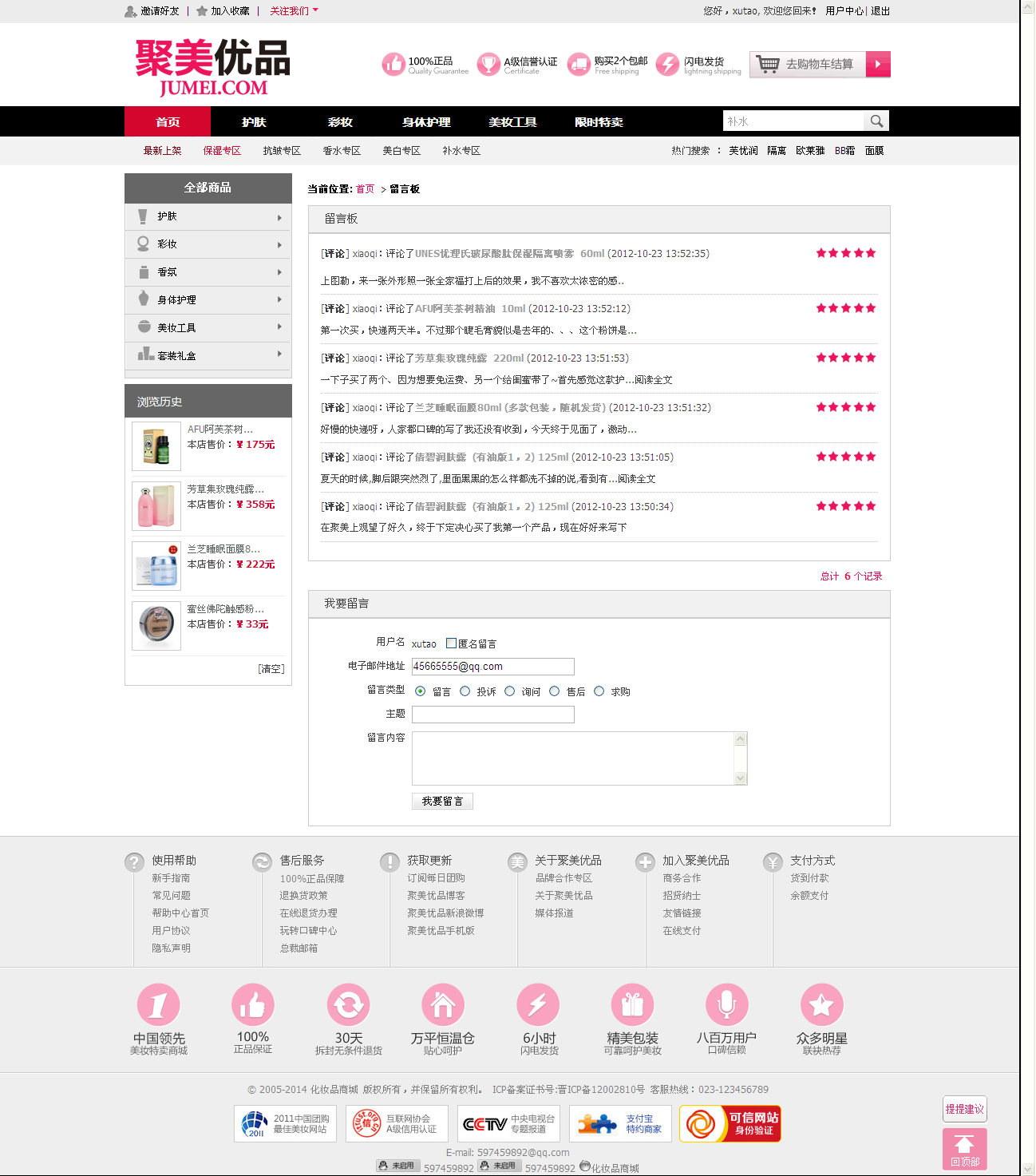Click the 主题 subject input field
Screen dimensions: 1036x1176
(x=492, y=715)
